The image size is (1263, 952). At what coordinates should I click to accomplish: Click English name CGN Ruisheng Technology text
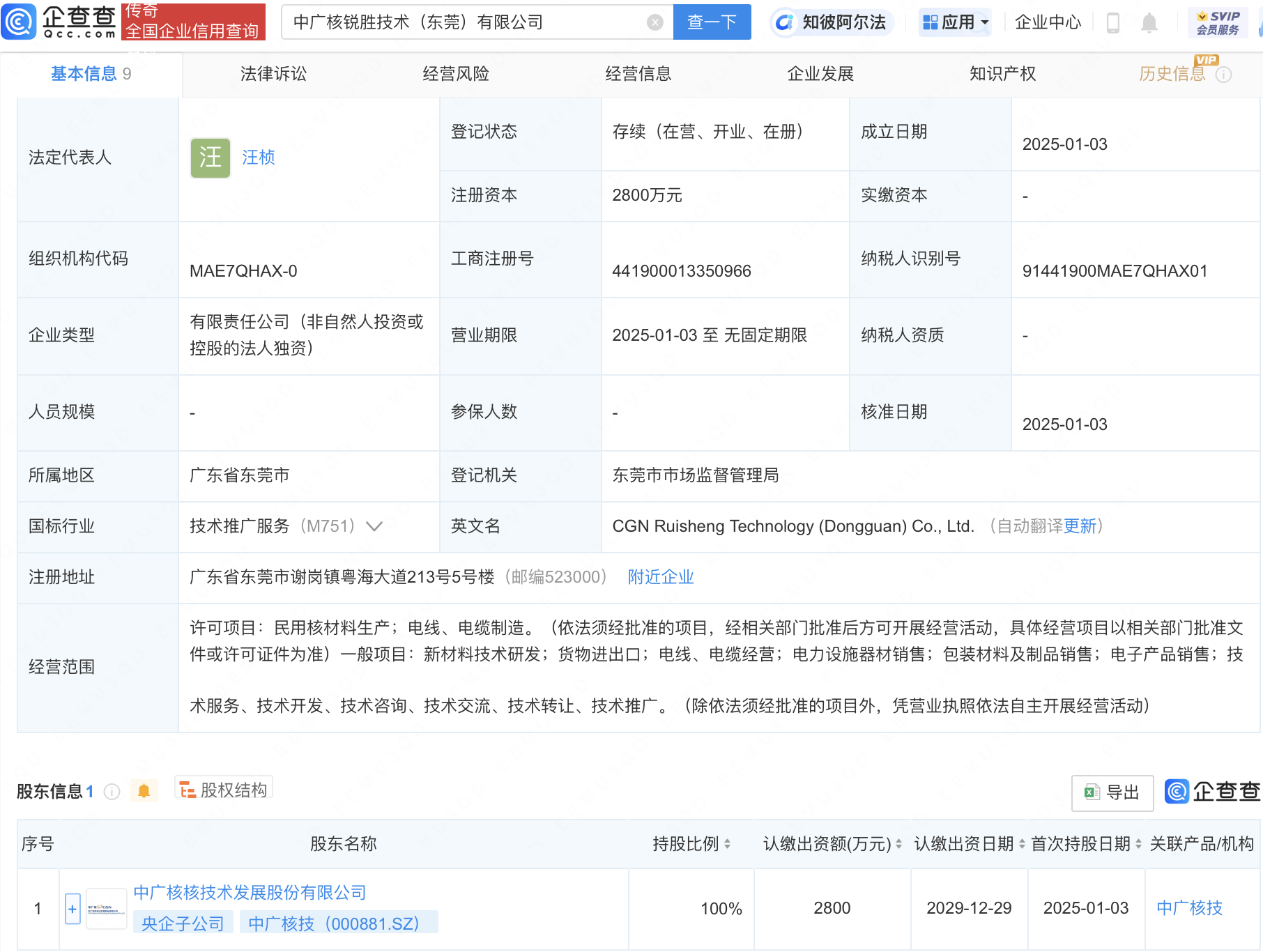793,526
